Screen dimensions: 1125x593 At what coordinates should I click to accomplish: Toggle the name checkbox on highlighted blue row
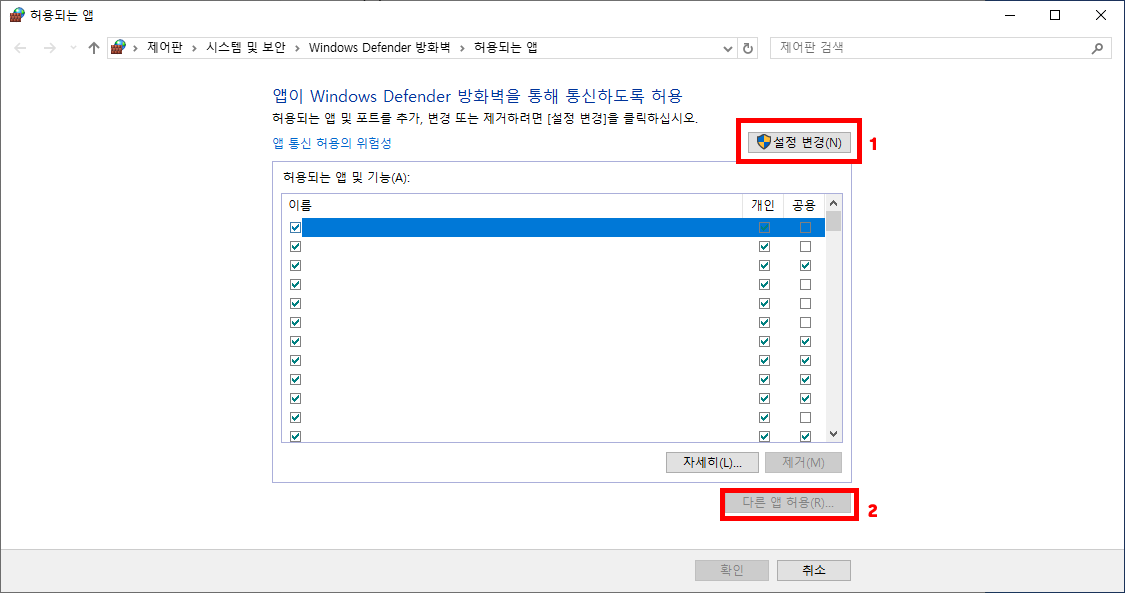[295, 227]
